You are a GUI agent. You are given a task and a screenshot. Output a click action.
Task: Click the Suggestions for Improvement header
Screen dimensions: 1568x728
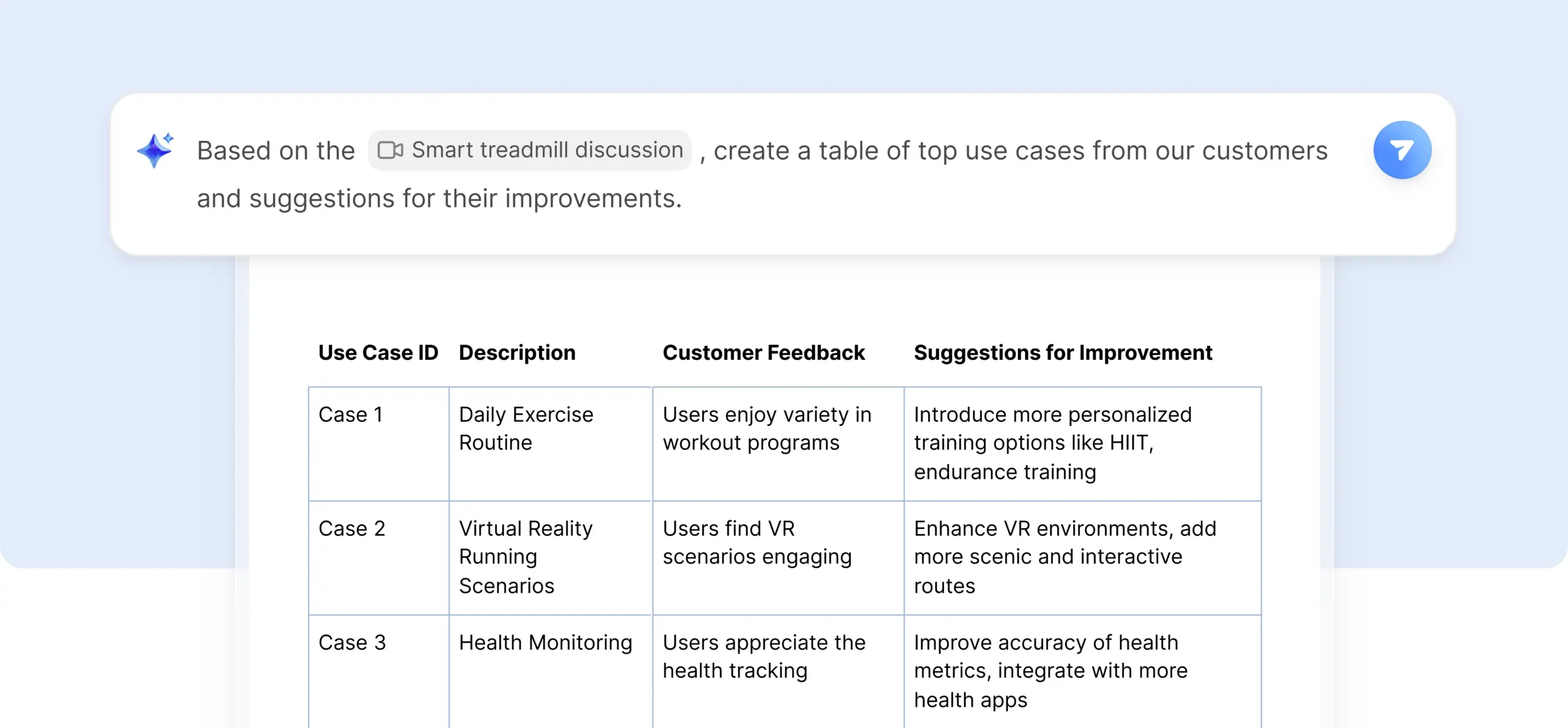[1063, 353]
